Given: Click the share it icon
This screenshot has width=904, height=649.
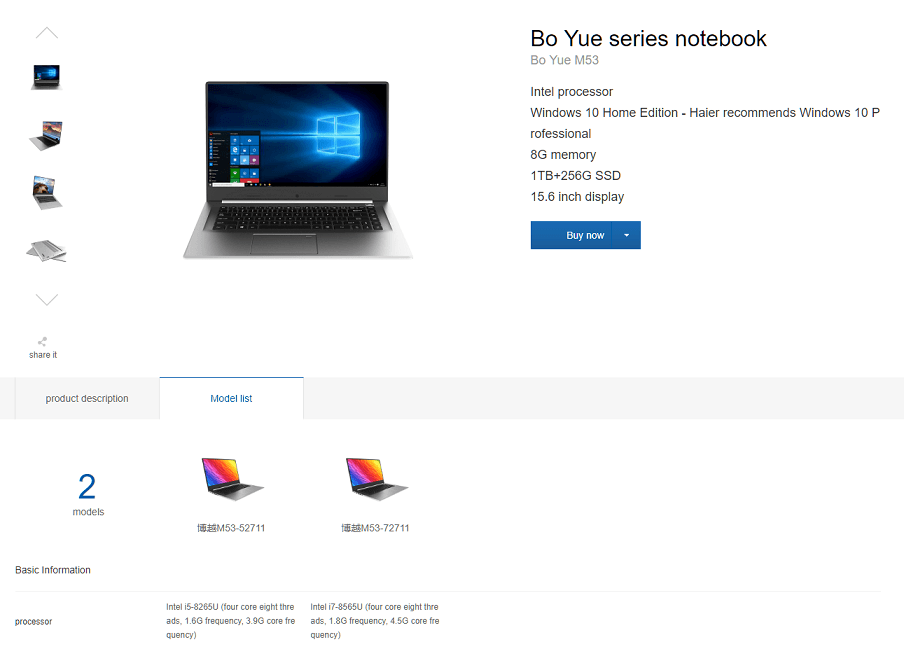Looking at the screenshot, I should pos(42,341).
